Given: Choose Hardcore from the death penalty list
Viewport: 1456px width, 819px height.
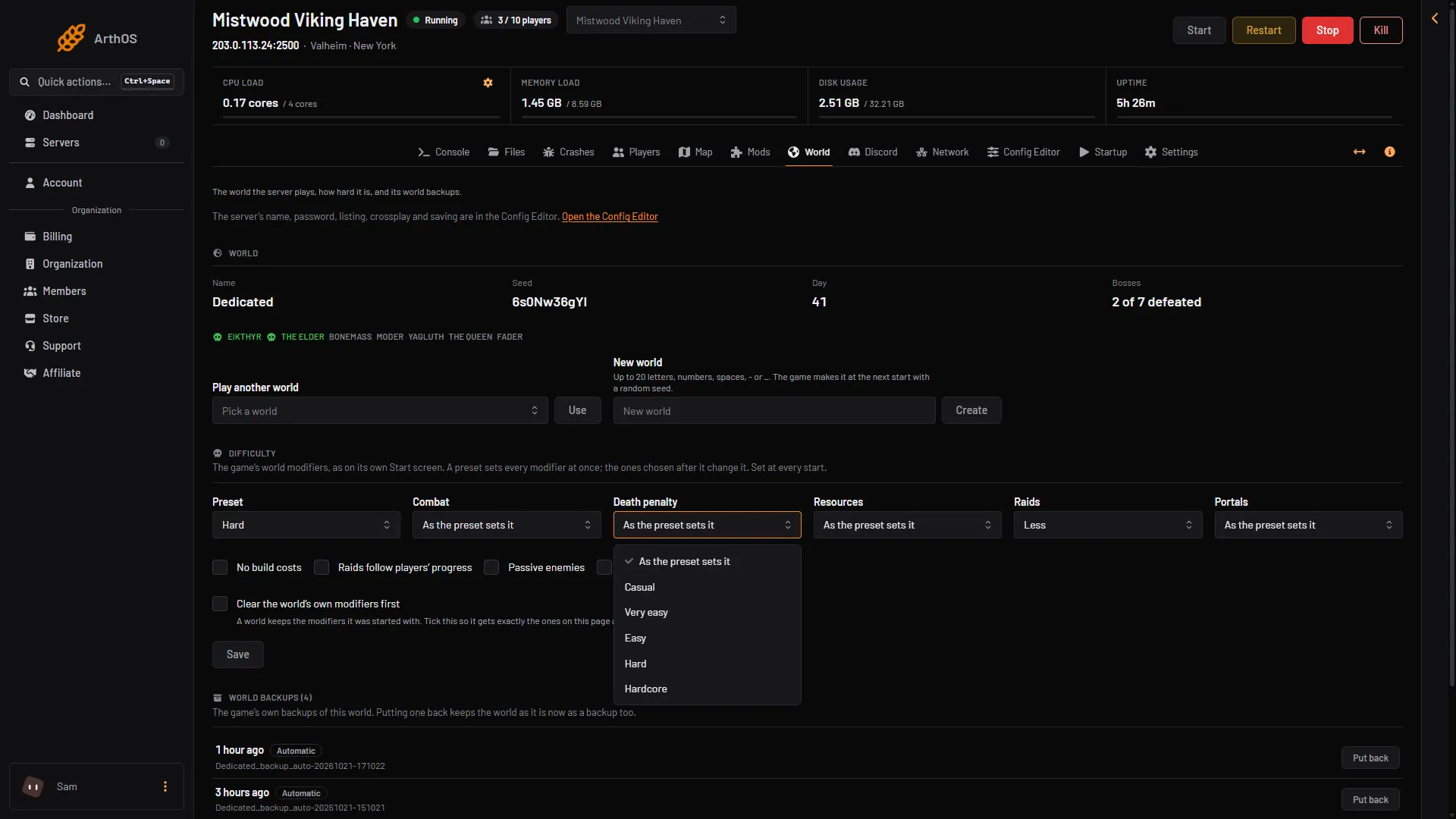Looking at the screenshot, I should [x=708, y=689].
